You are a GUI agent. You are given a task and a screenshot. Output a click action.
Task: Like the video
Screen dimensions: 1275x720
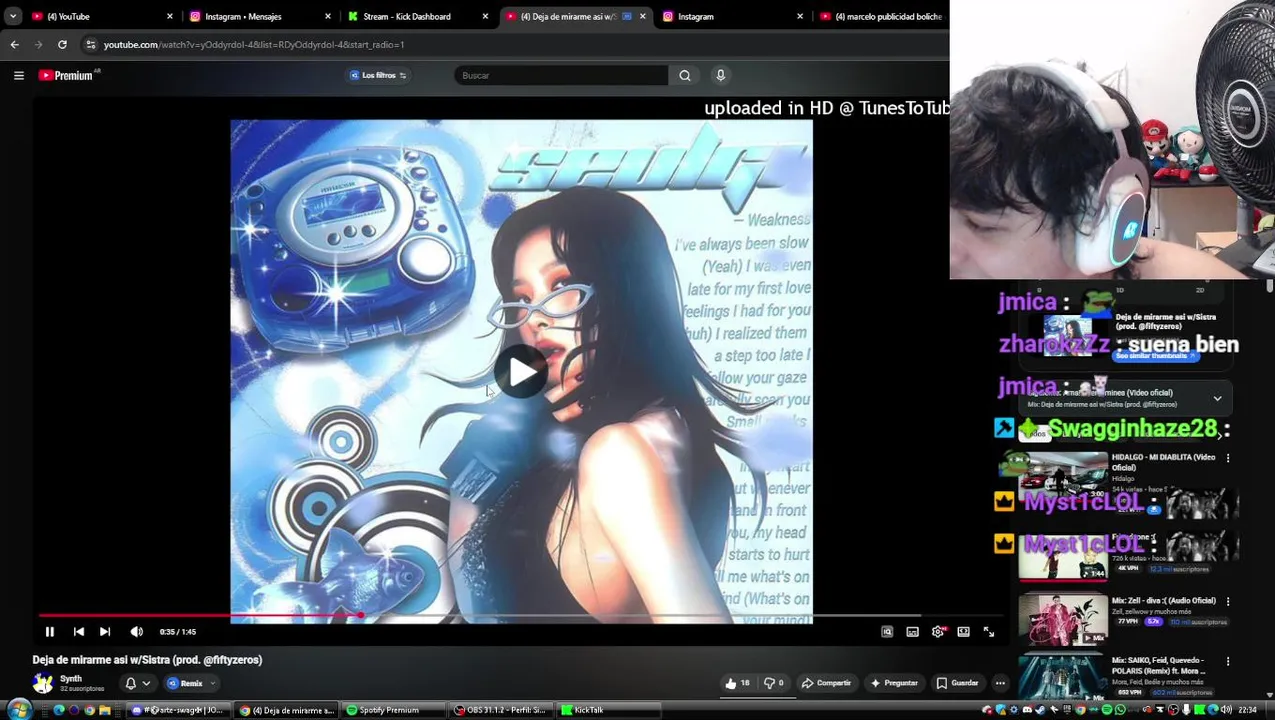coord(737,683)
